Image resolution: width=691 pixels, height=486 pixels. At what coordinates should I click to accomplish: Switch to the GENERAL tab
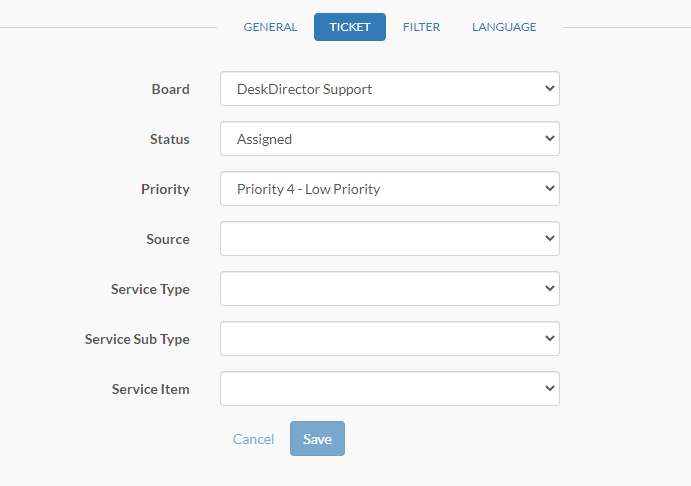270,27
